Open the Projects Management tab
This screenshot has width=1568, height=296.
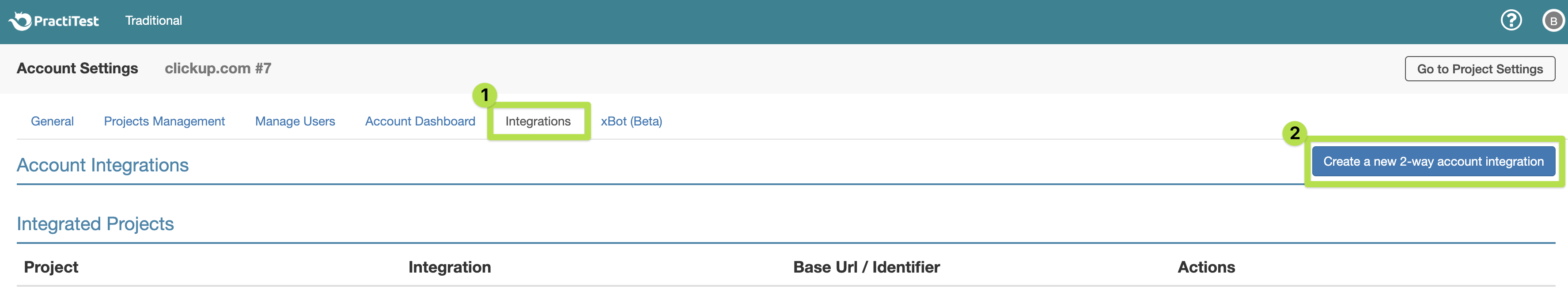click(164, 121)
